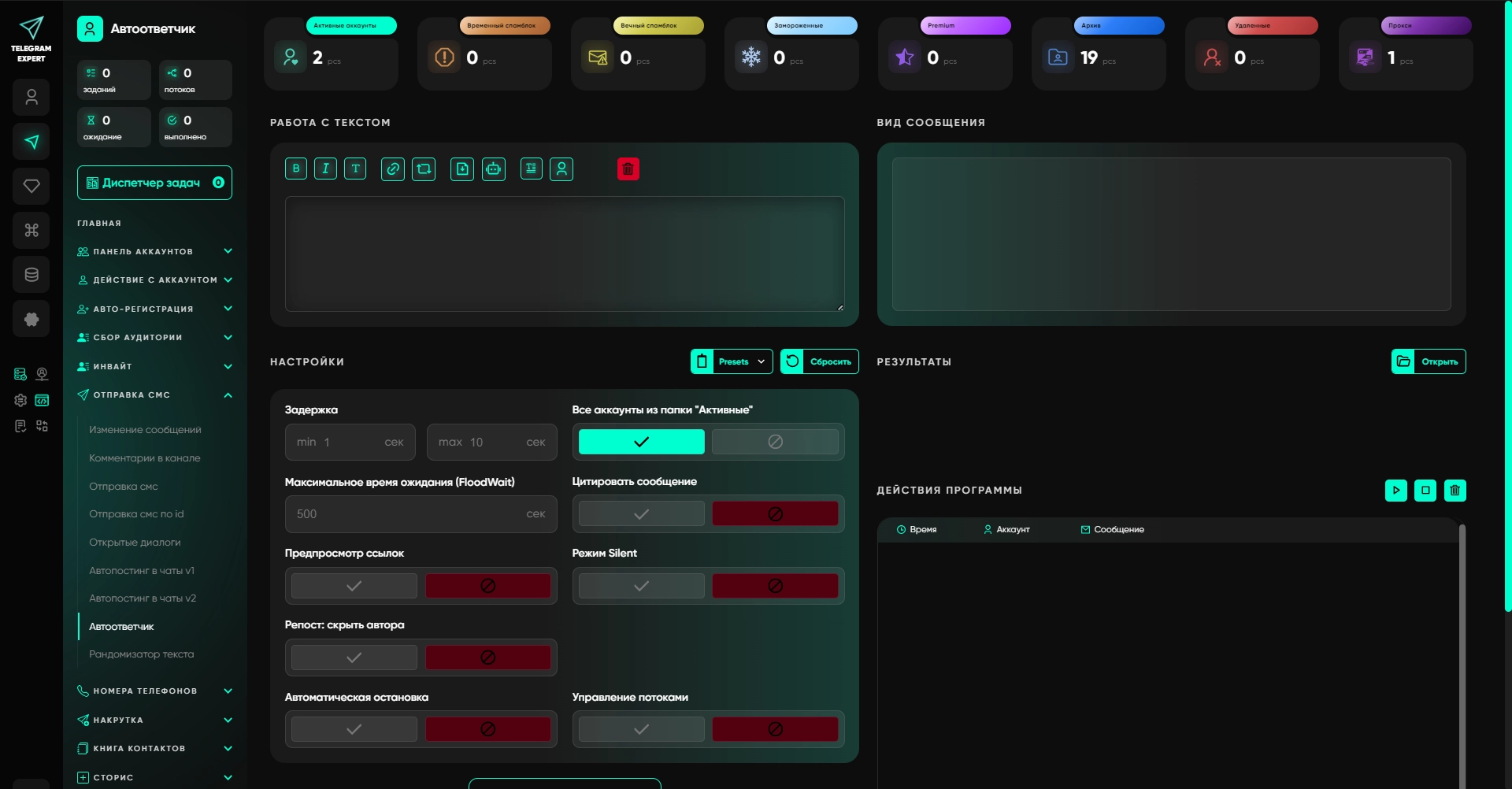
Task: Click the user mention icon in text toolbar
Action: coord(561,169)
